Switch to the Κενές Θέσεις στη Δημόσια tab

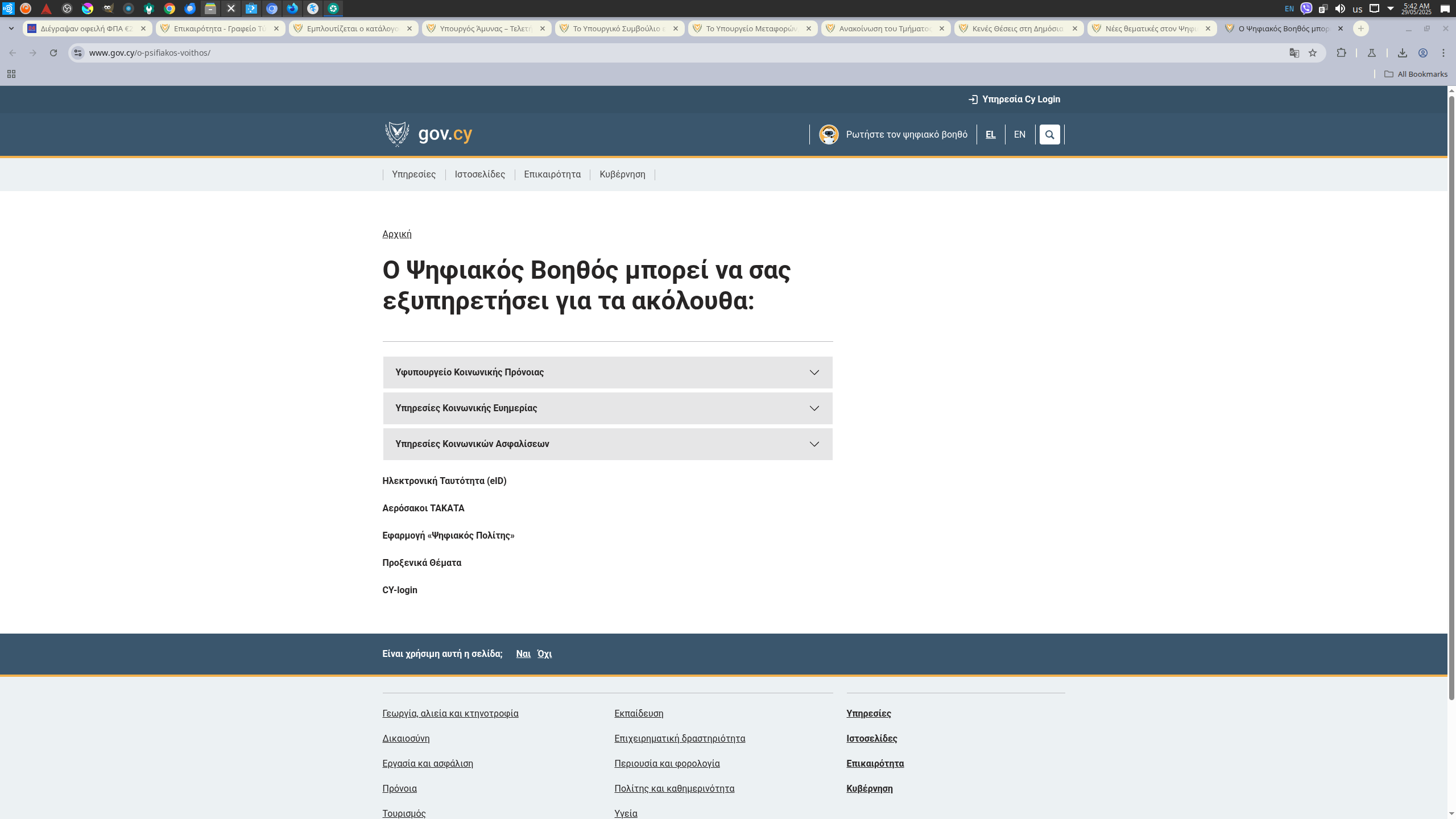point(1017,28)
